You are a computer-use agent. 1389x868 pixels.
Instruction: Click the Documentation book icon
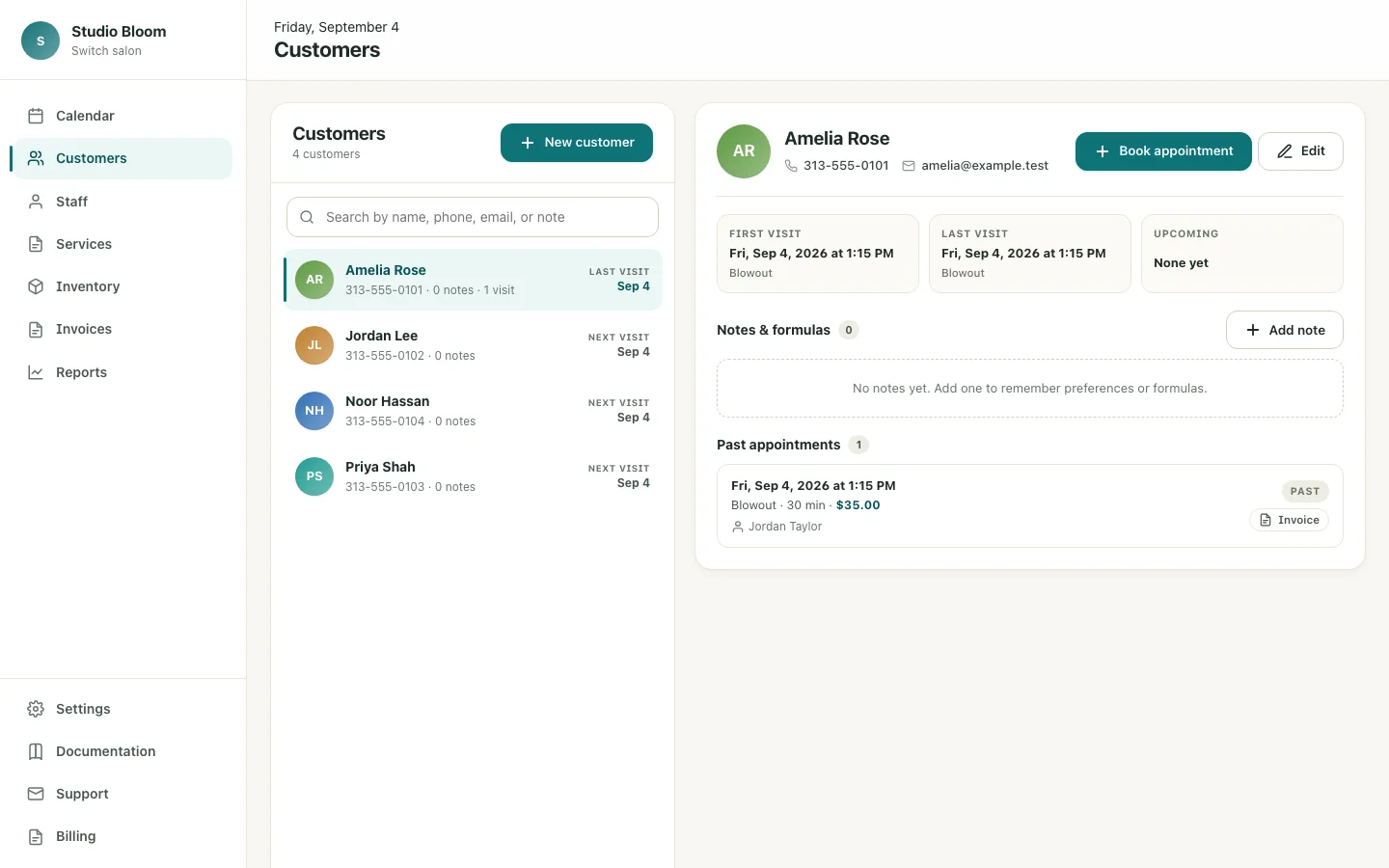36,751
